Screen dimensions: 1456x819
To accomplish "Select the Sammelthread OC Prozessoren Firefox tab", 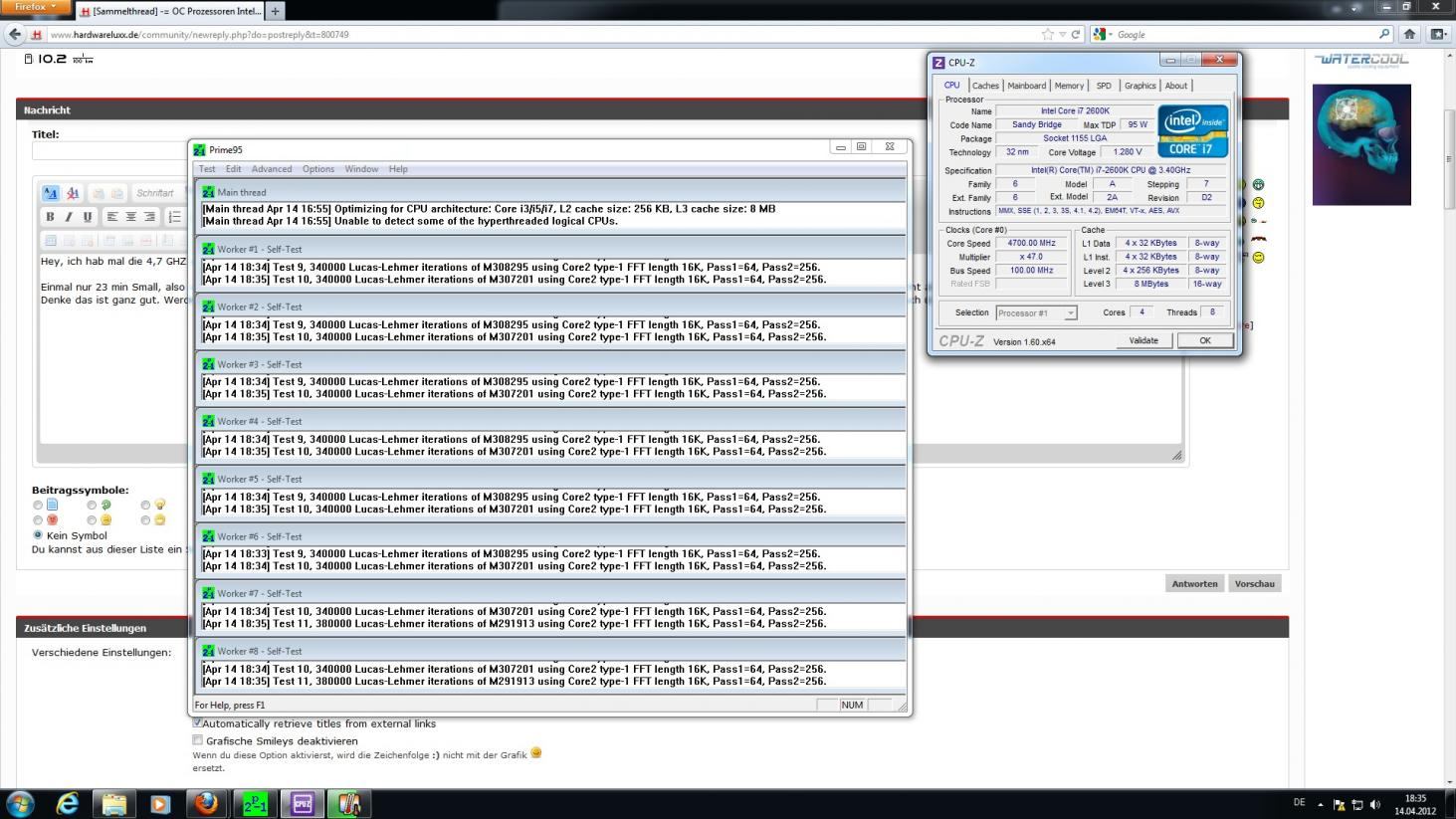I will point(168,11).
